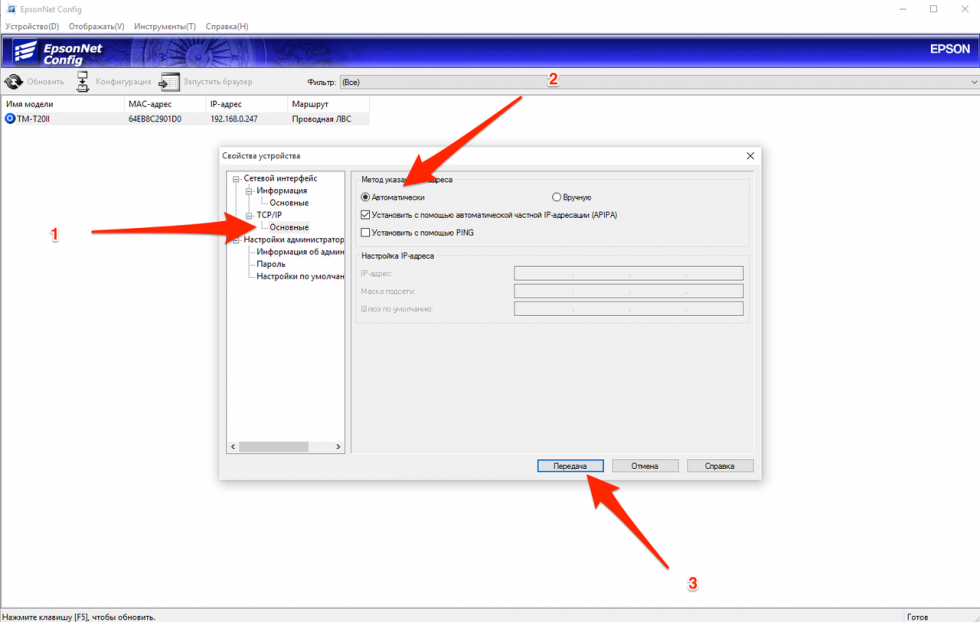Launch browser via Запустить браузер icon
This screenshot has height=622, width=980.
click(169, 82)
